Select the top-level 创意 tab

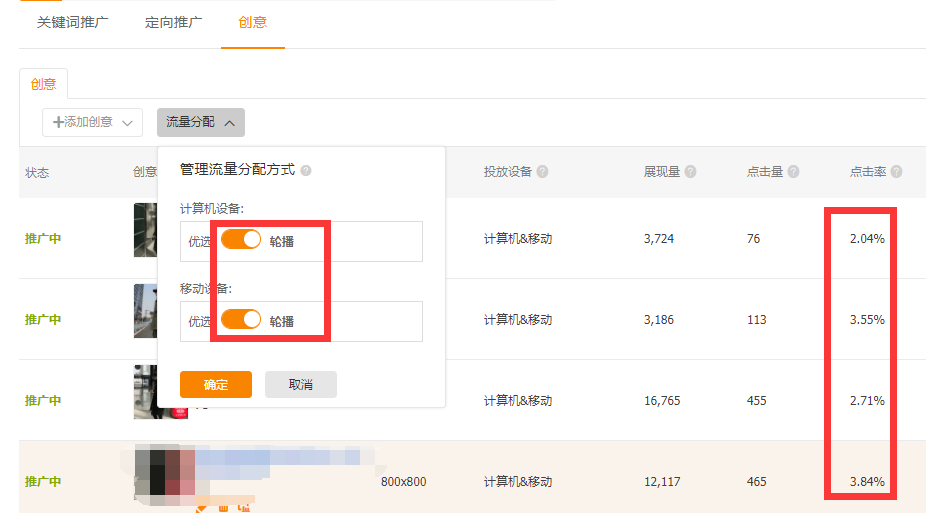click(252, 22)
